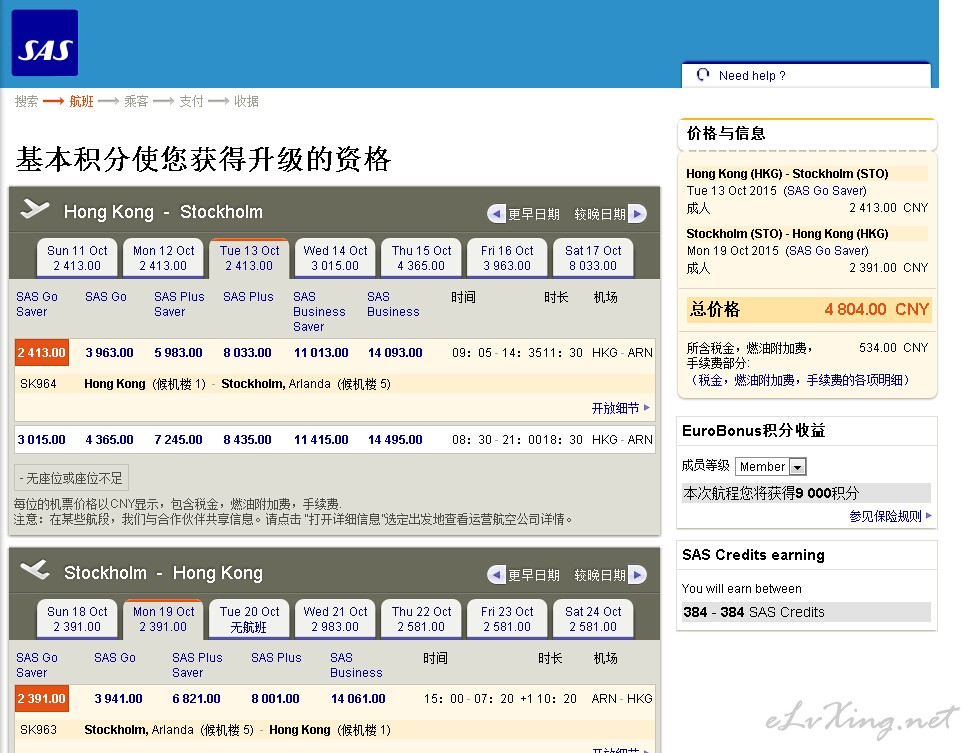Screen dimensions: 970x753
Task: Click the 航班 step in the breadcrumb
Action: pos(81,101)
